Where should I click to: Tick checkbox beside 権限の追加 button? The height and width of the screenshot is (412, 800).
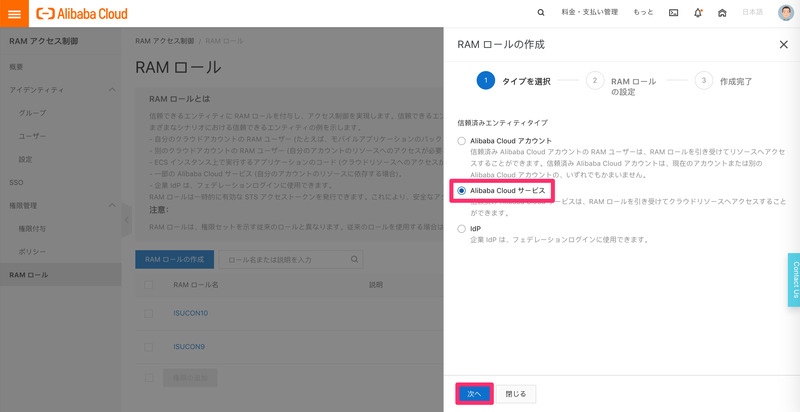[x=148, y=378]
